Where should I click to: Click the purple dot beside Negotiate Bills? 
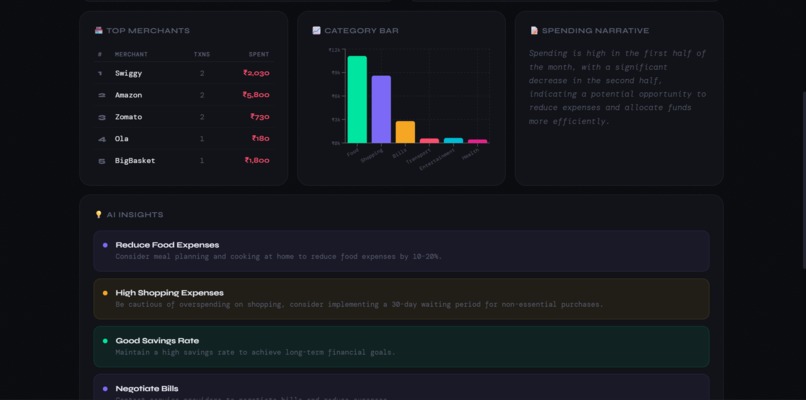point(105,389)
